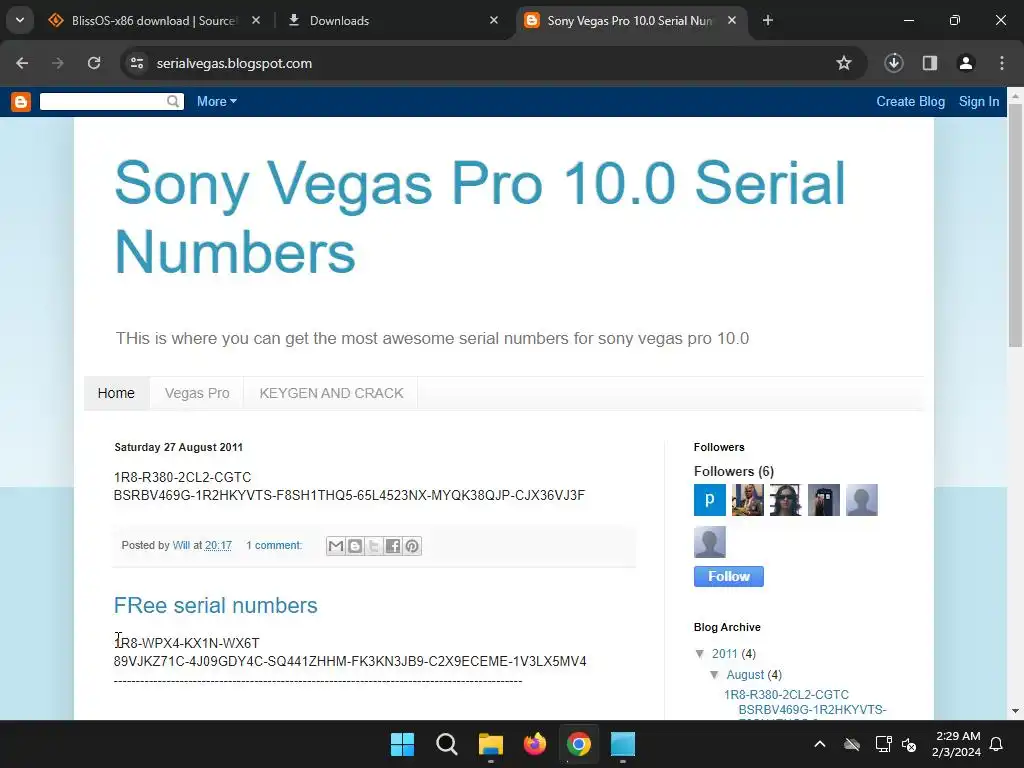Click the blue window taskbar app icon
Image resolution: width=1024 pixels, height=768 pixels.
click(x=622, y=744)
